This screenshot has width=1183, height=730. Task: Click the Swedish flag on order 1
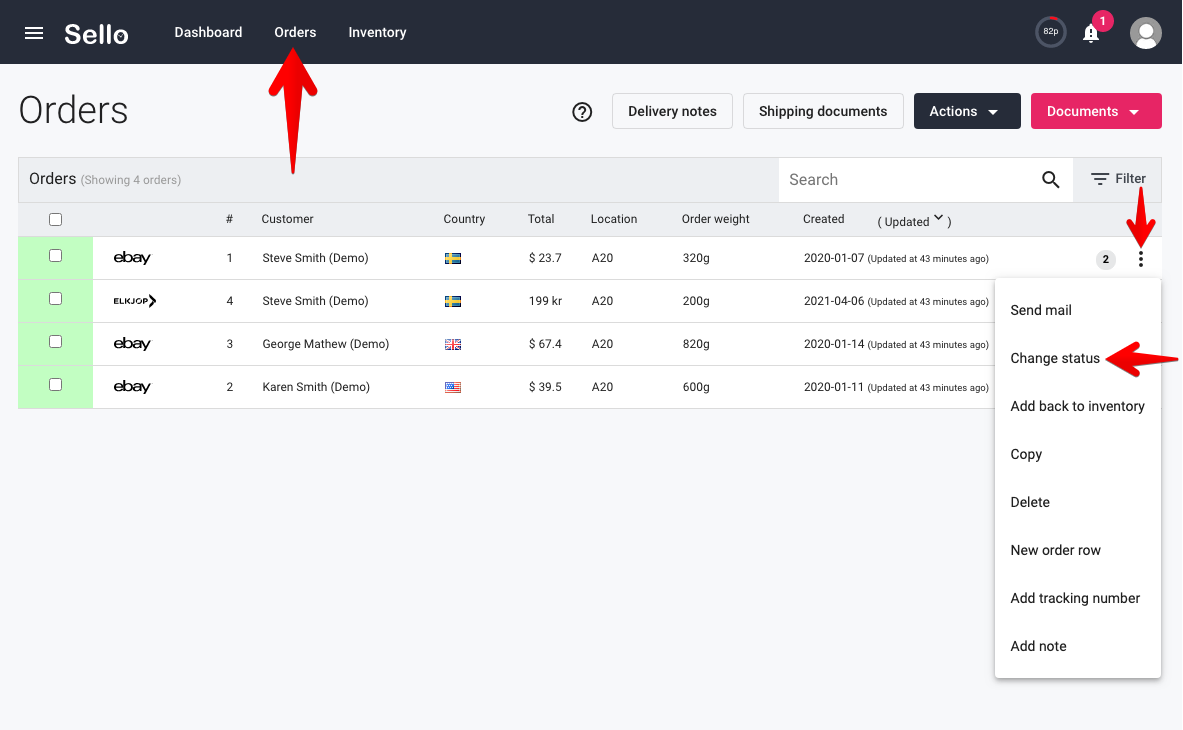(453, 259)
